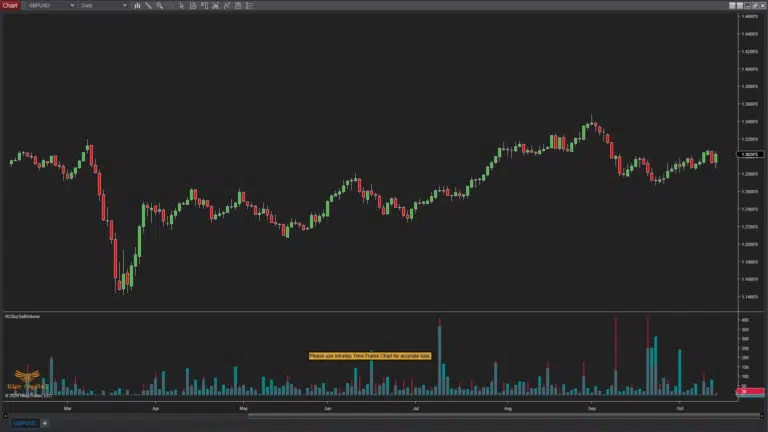
Task: Select the zoom magnifier tool
Action: coord(160,5)
